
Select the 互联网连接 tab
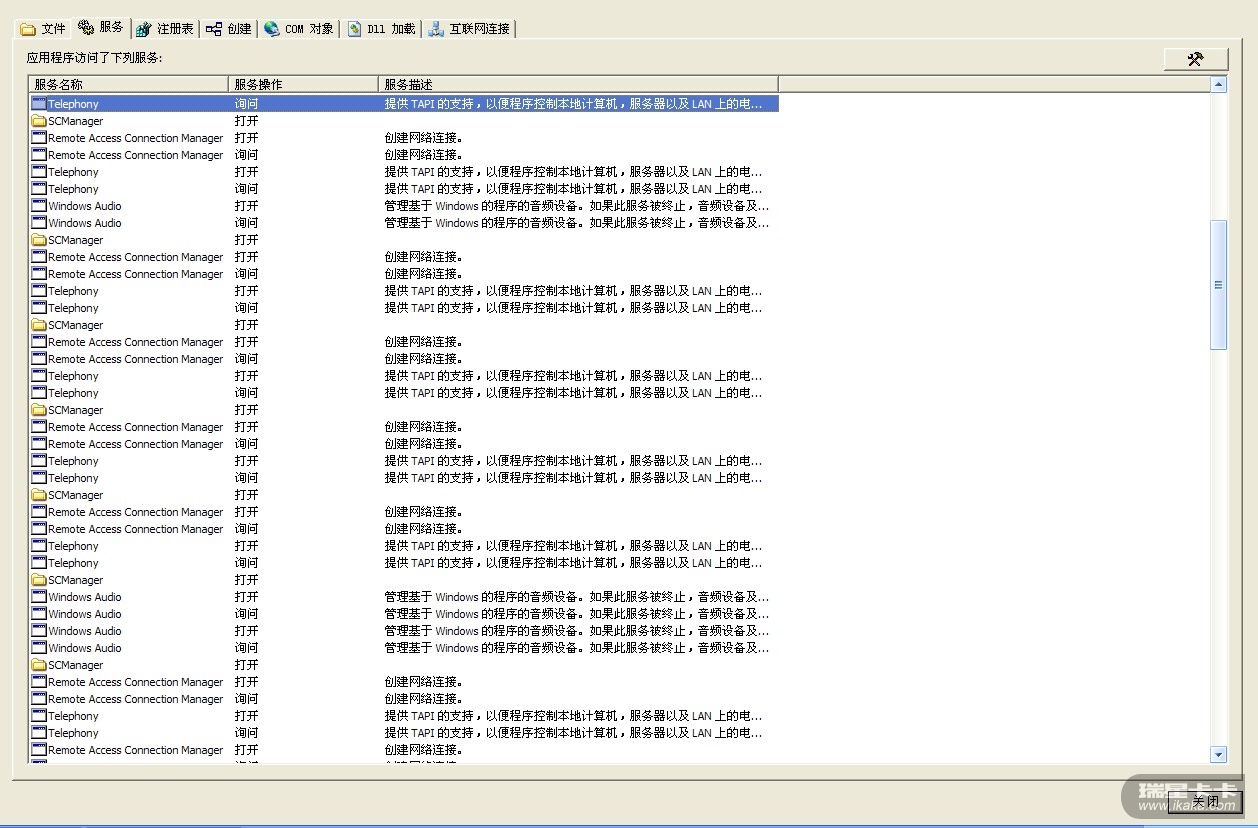click(468, 29)
